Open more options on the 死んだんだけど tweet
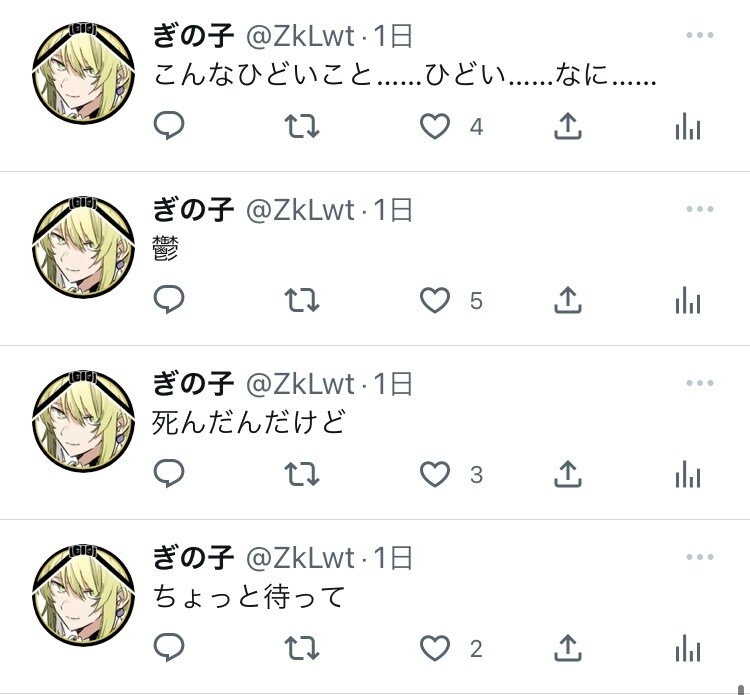750x695 pixels. pos(700,383)
